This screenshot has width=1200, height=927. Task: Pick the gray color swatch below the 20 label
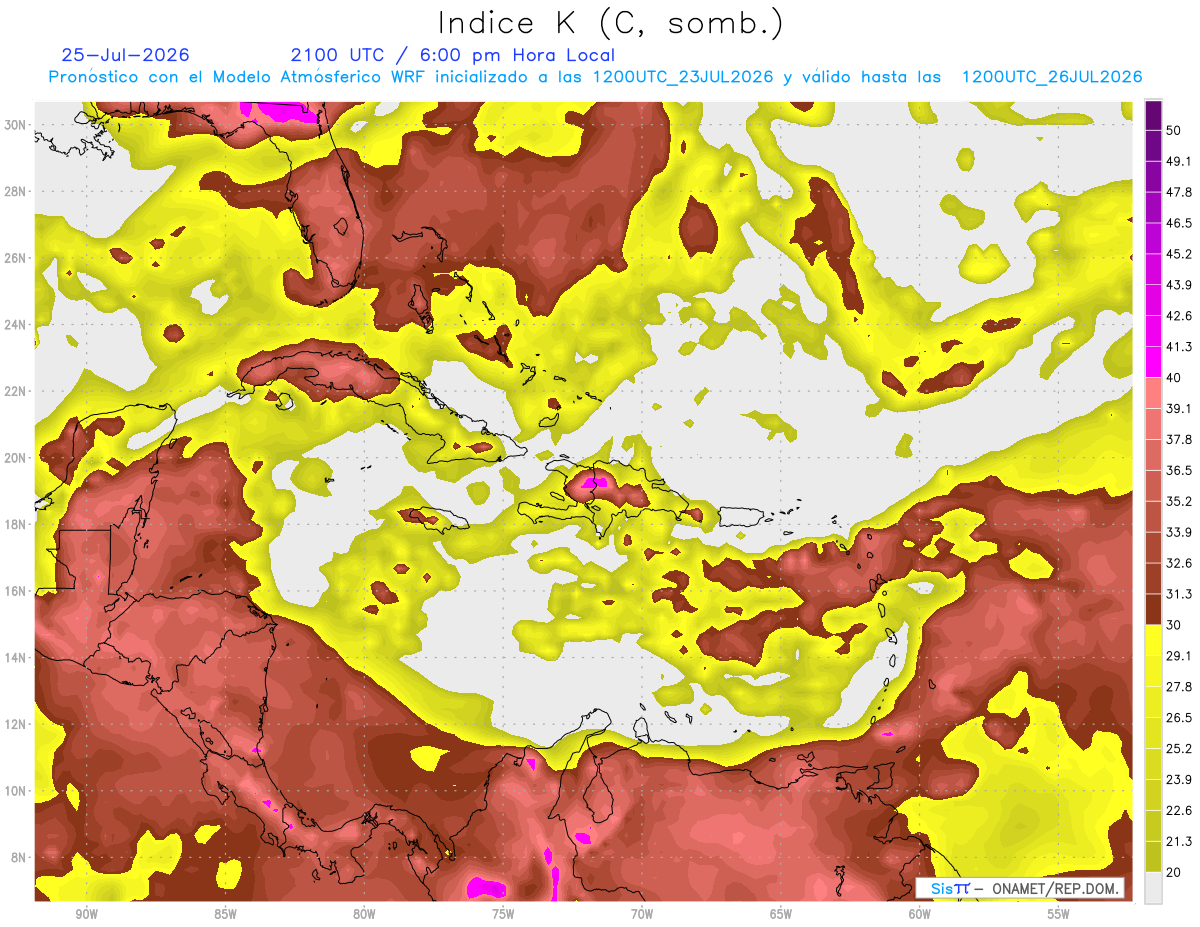[1153, 888]
